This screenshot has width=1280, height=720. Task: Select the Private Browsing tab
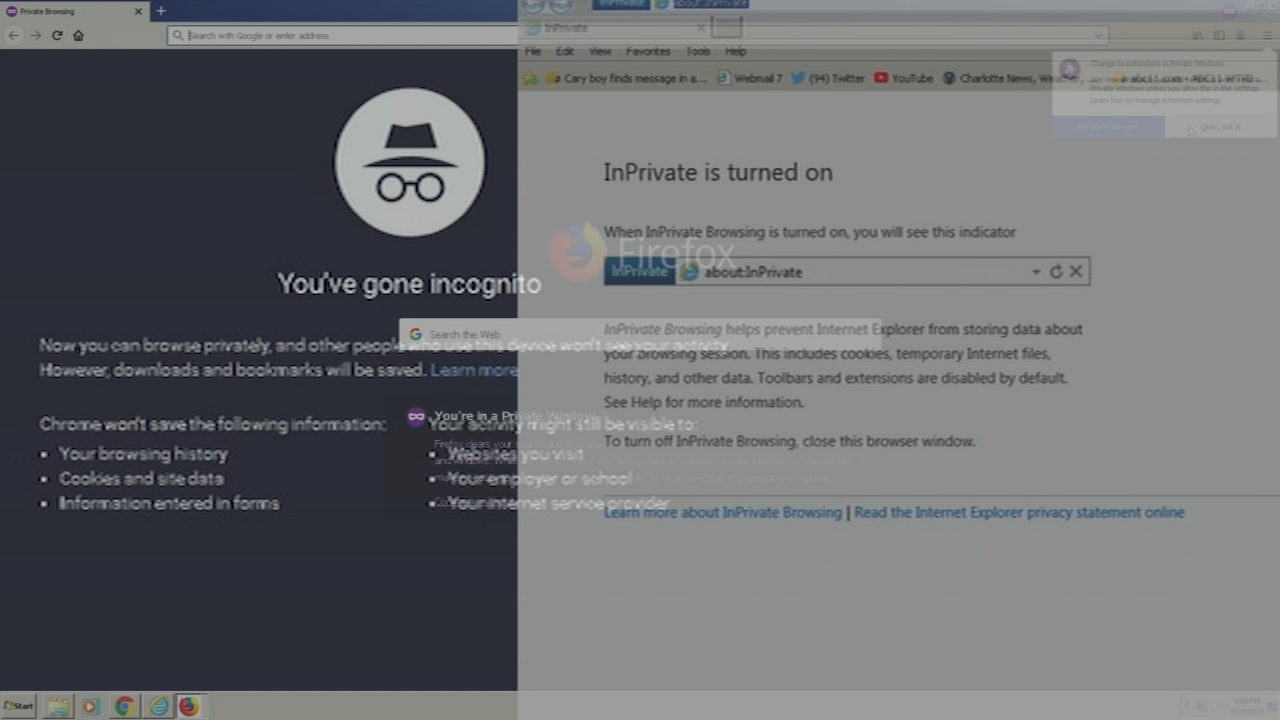click(x=70, y=11)
